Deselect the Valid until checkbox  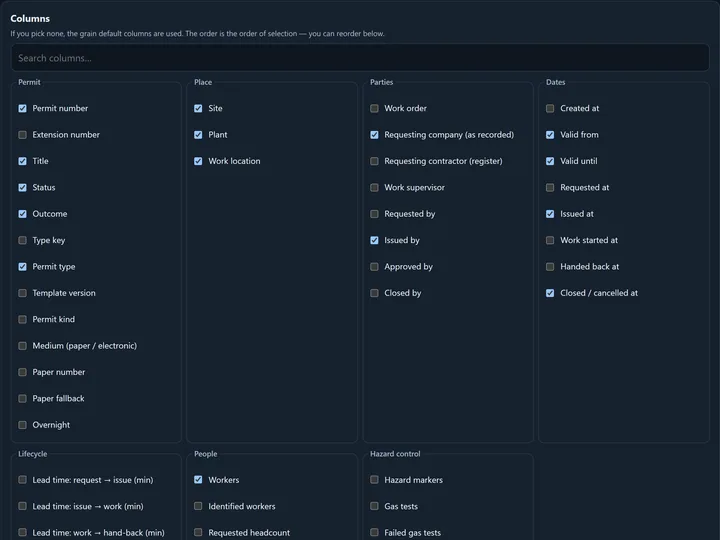click(550, 161)
